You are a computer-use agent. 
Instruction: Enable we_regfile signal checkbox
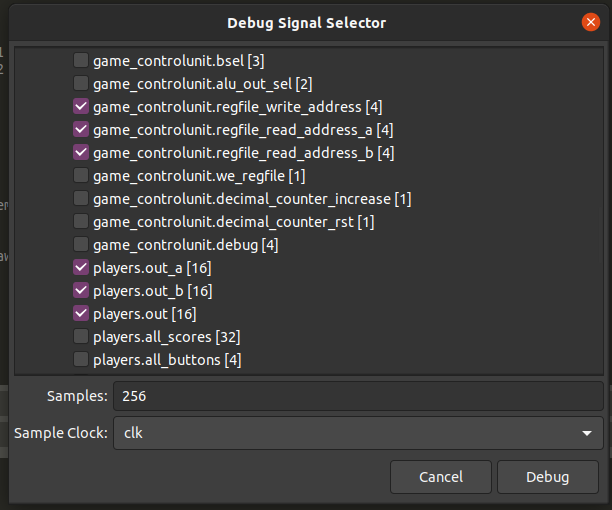point(81,175)
